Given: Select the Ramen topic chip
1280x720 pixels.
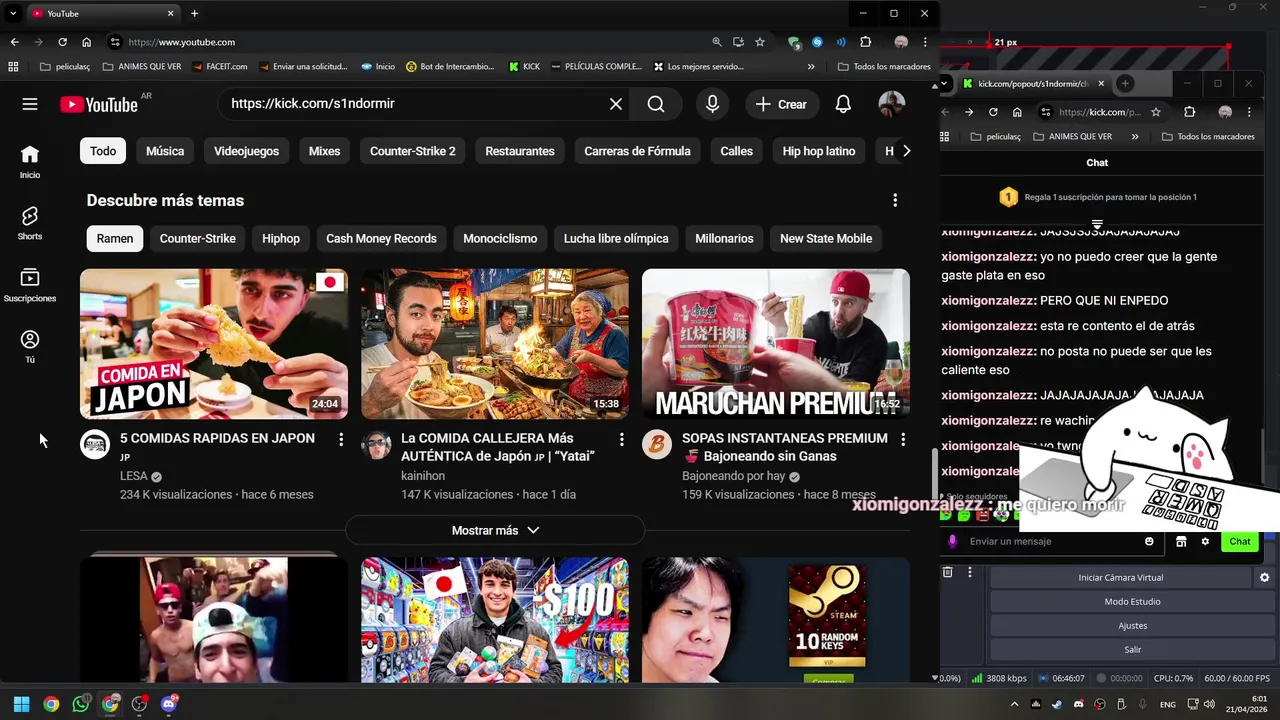Looking at the screenshot, I should (115, 238).
